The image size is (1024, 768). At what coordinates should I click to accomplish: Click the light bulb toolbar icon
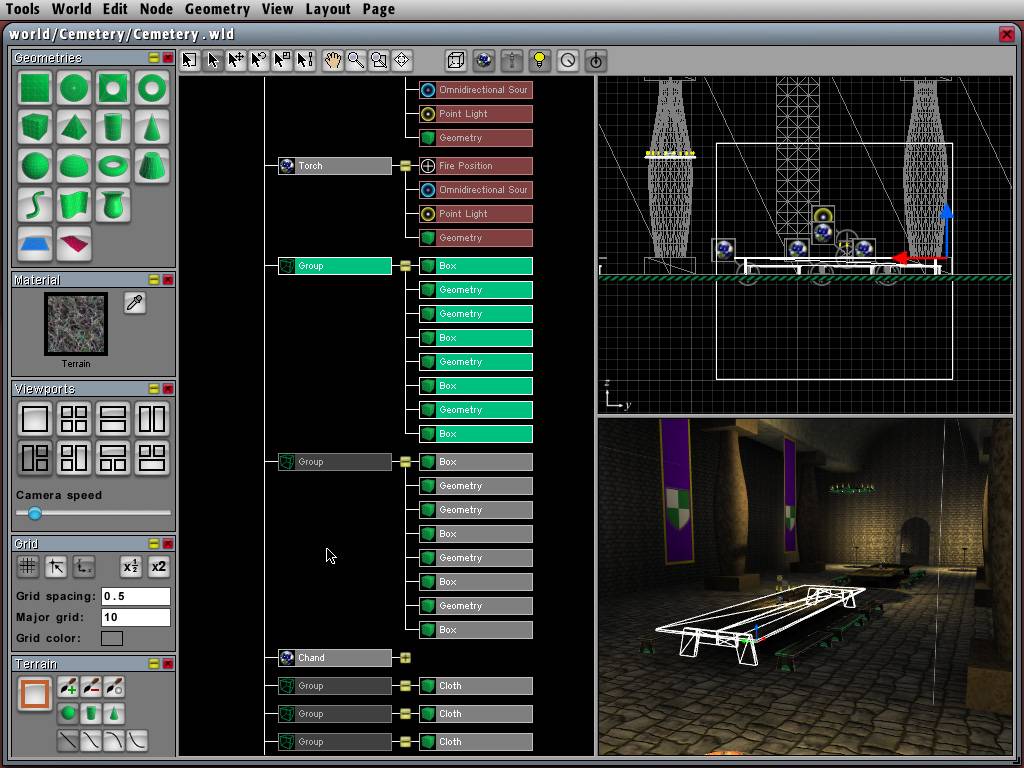coord(540,60)
